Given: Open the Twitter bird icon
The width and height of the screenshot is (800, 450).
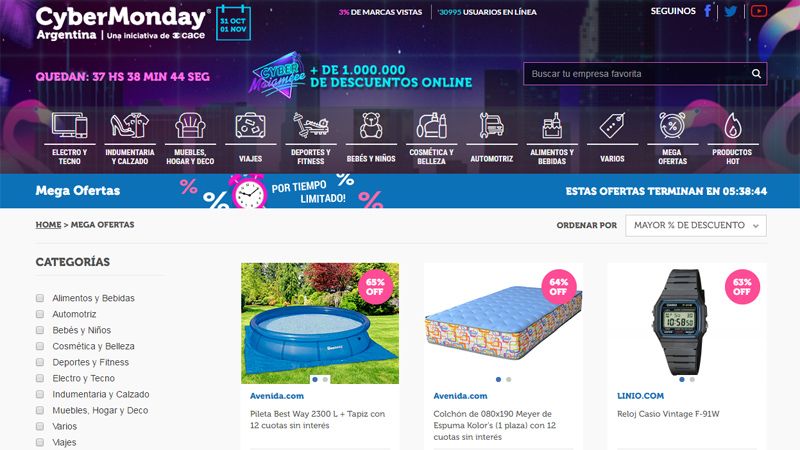Looking at the screenshot, I should [x=731, y=11].
